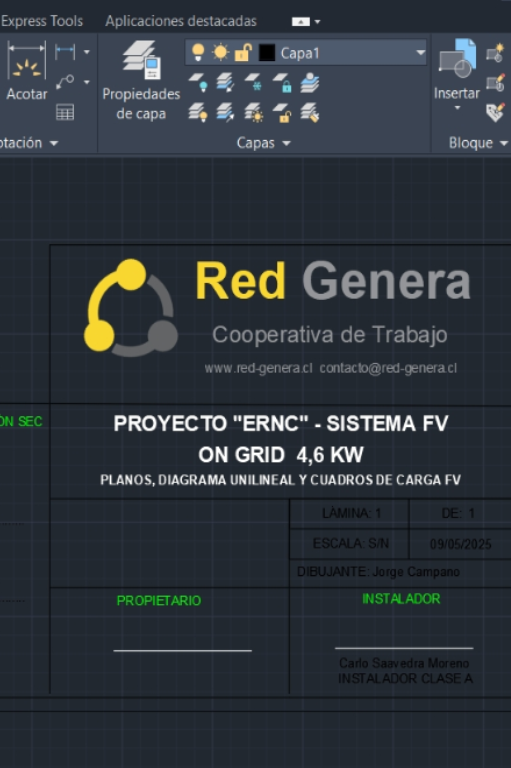Click the create block icon
Viewport: 511px width, 768px height.
tap(495, 52)
